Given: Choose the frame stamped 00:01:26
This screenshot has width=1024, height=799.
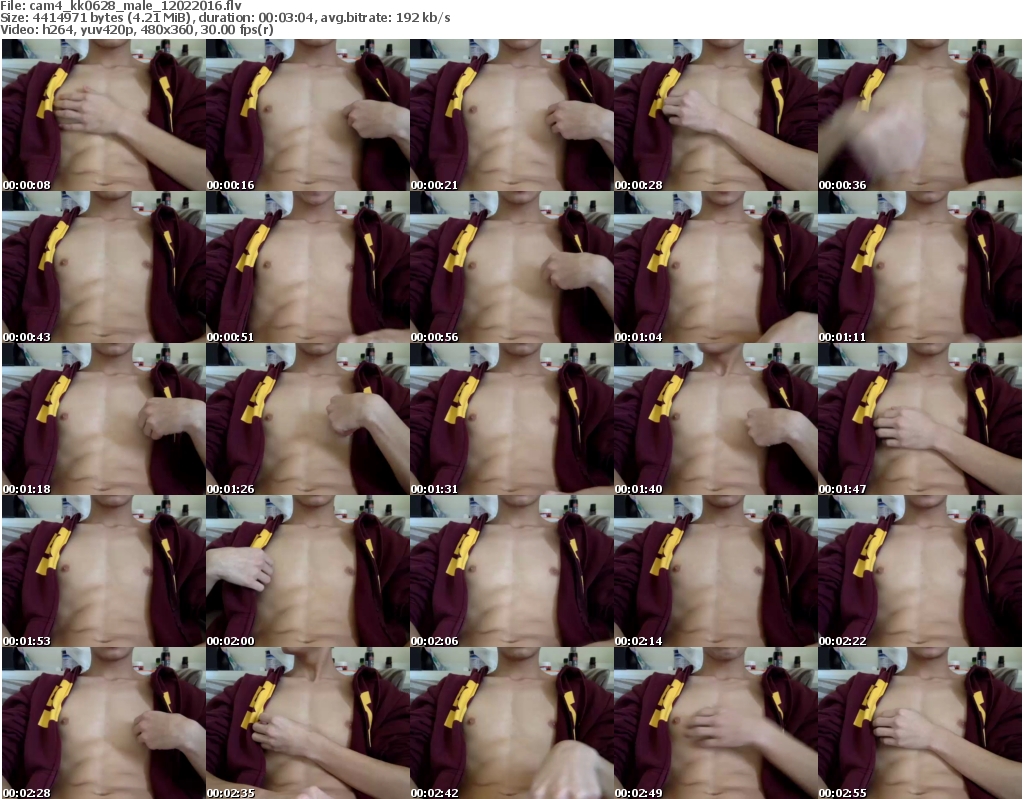Looking at the screenshot, I should 308,419.
